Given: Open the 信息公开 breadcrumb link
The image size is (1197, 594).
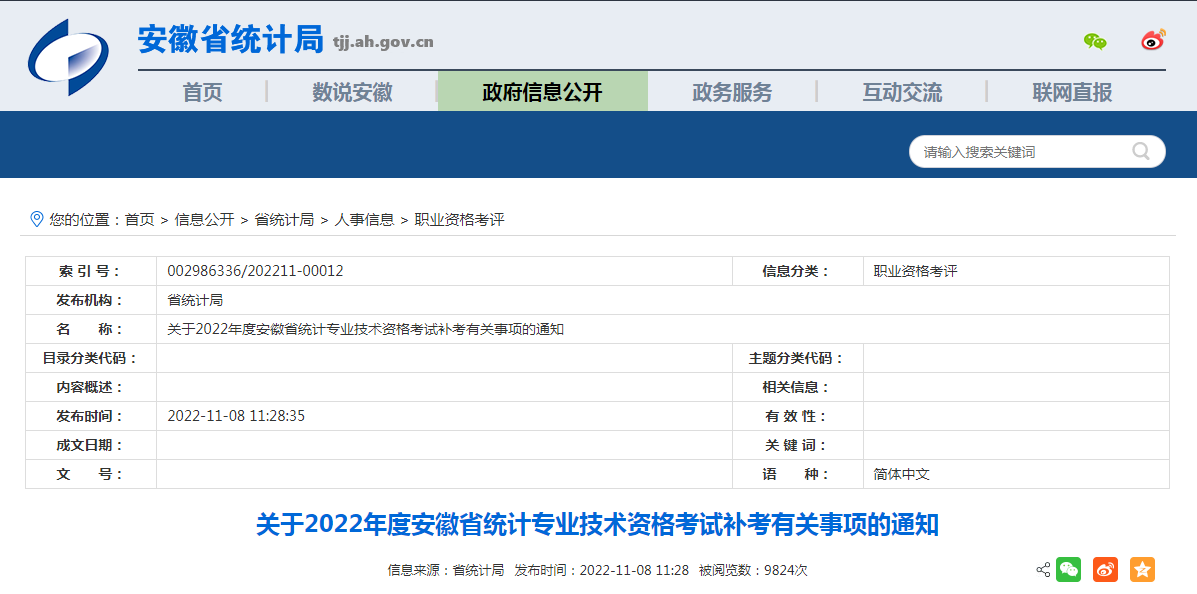Looking at the screenshot, I should [x=206, y=218].
